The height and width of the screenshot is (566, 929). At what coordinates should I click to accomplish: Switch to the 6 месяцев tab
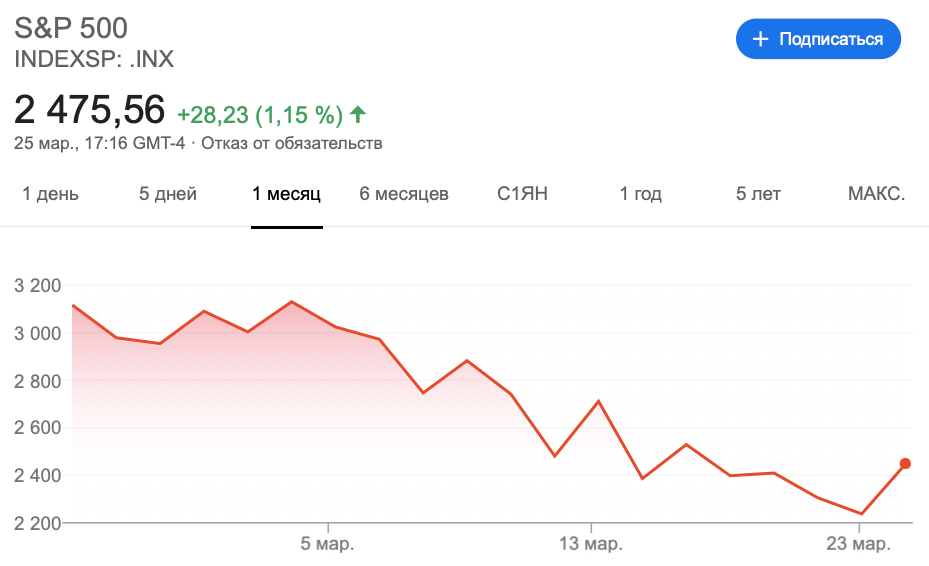(404, 194)
